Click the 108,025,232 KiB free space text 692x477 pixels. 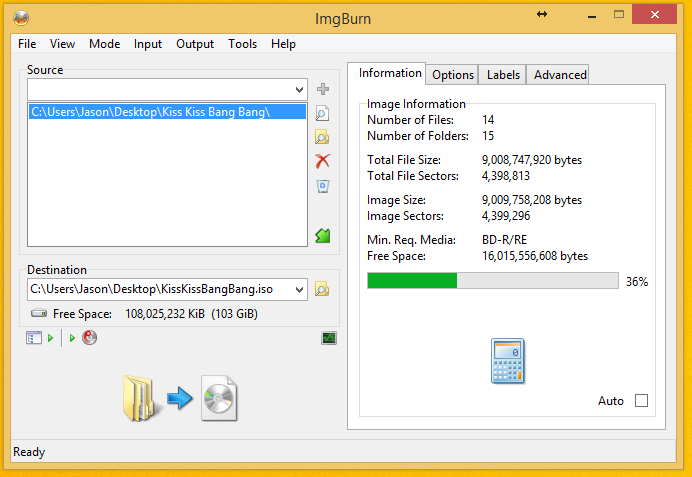point(165,314)
